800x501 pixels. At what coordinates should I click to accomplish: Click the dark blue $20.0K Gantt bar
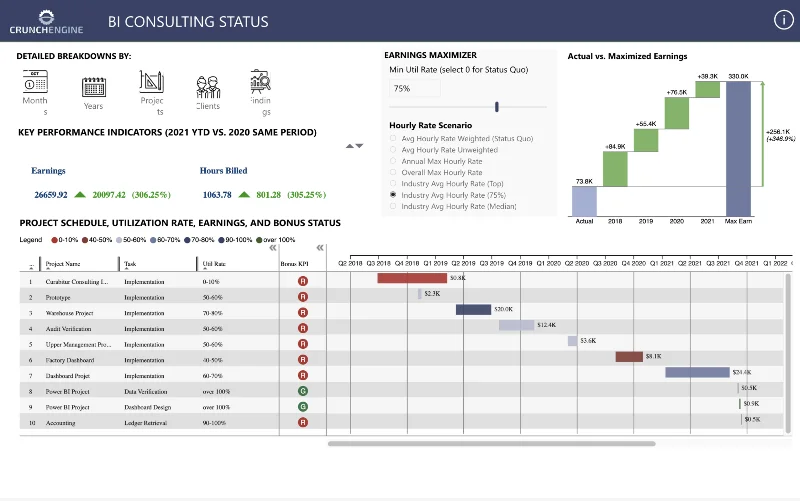click(473, 309)
